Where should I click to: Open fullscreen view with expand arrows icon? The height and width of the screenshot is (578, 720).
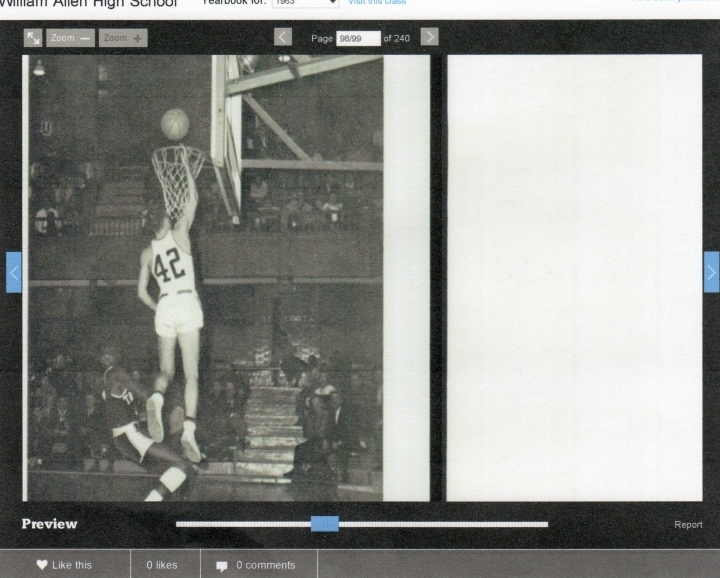[x=33, y=38]
